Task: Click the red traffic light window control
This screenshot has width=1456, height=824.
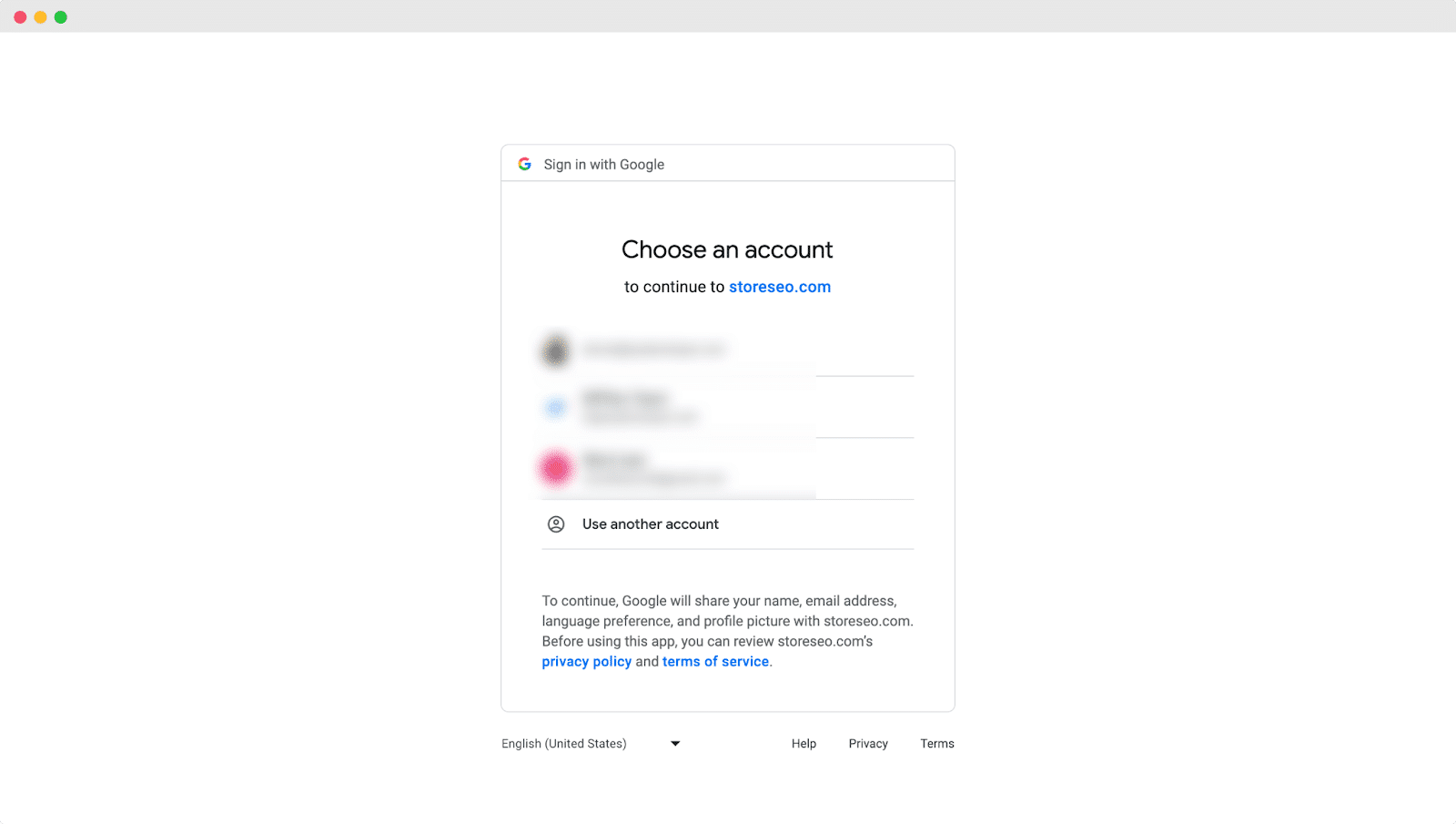Action: pos(19,16)
